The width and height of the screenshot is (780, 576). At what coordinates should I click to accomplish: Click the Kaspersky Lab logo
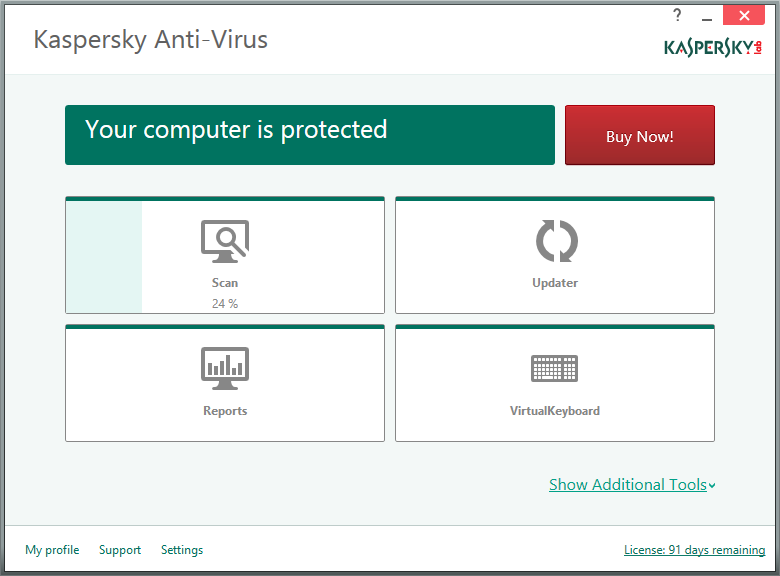713,48
